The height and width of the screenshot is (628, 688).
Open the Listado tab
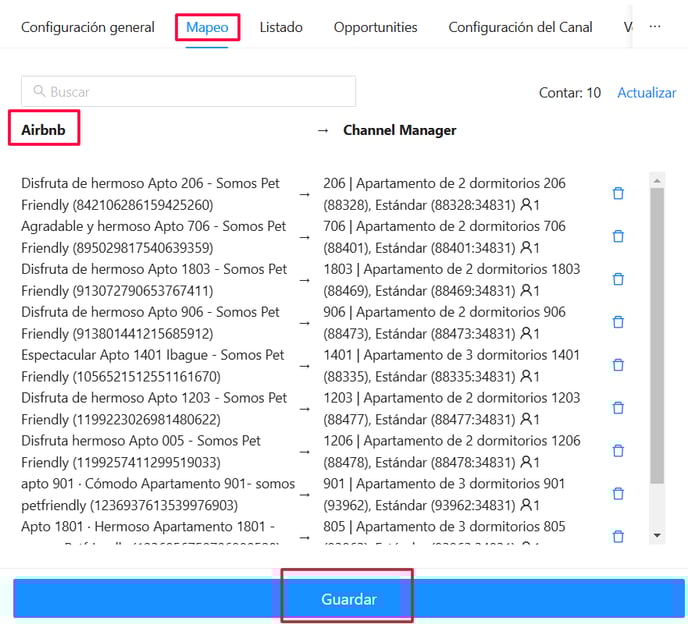(281, 27)
